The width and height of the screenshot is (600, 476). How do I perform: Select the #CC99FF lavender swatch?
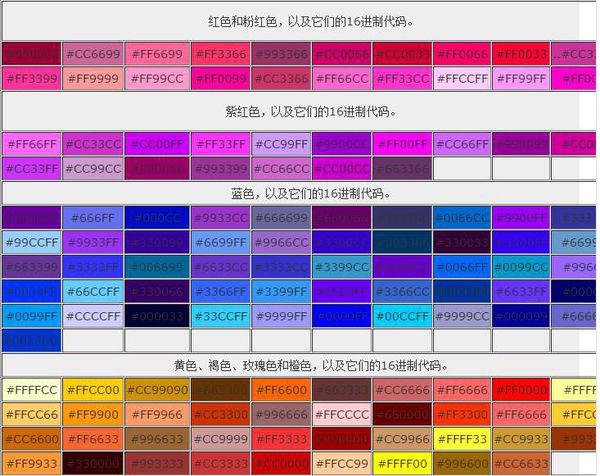280,144
